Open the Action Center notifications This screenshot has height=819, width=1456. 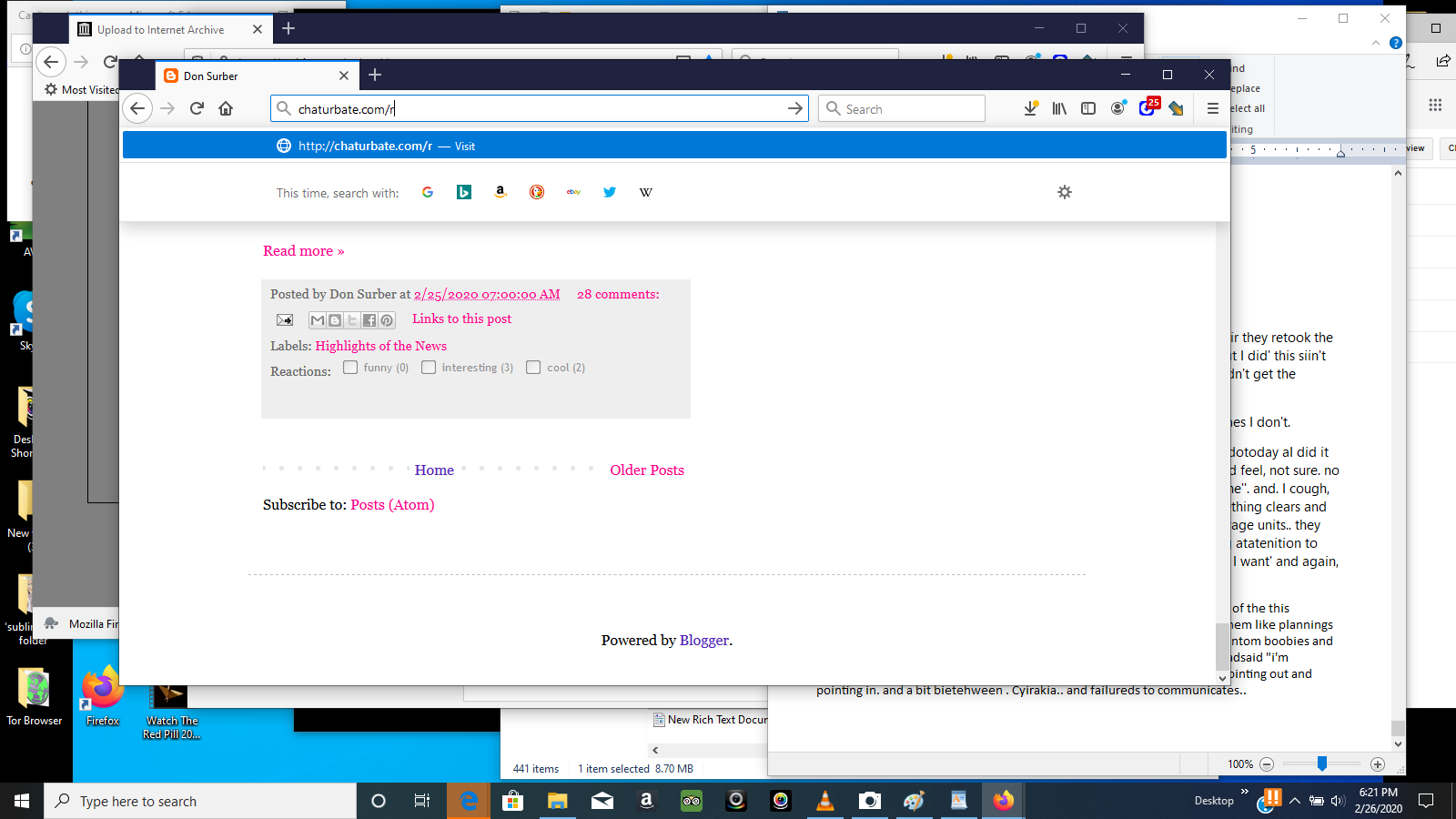(x=1426, y=801)
